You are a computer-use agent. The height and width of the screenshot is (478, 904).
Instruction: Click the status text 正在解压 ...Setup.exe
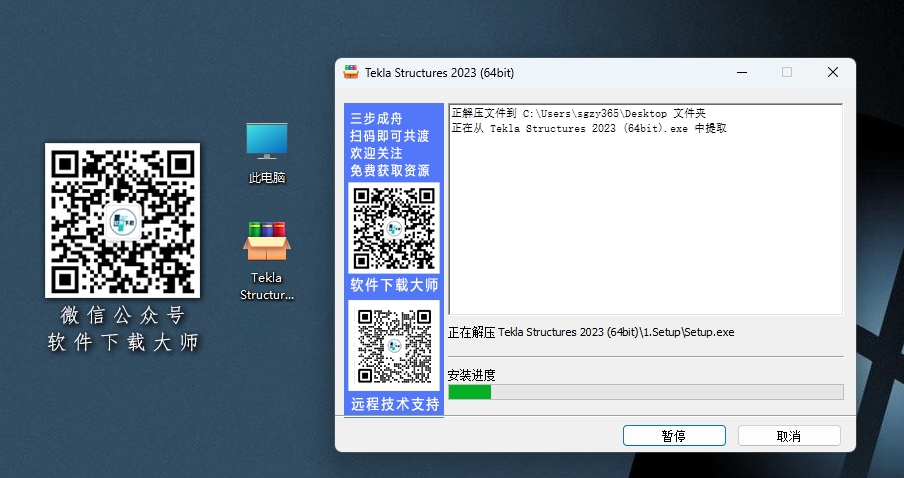pyautogui.click(x=592, y=333)
